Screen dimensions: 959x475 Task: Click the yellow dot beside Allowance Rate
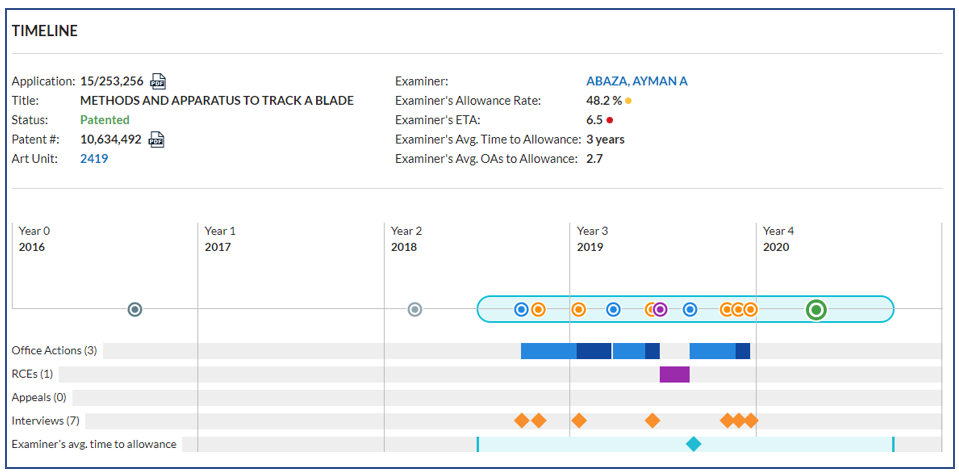(628, 101)
